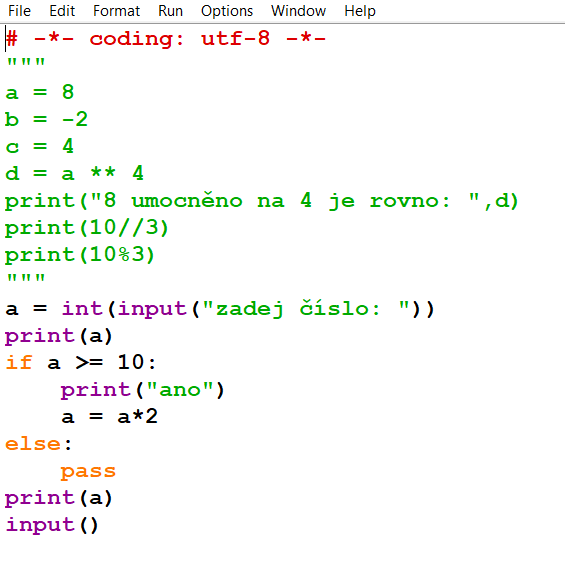Open the Help menu
This screenshot has height=563, width=565.
click(360, 11)
